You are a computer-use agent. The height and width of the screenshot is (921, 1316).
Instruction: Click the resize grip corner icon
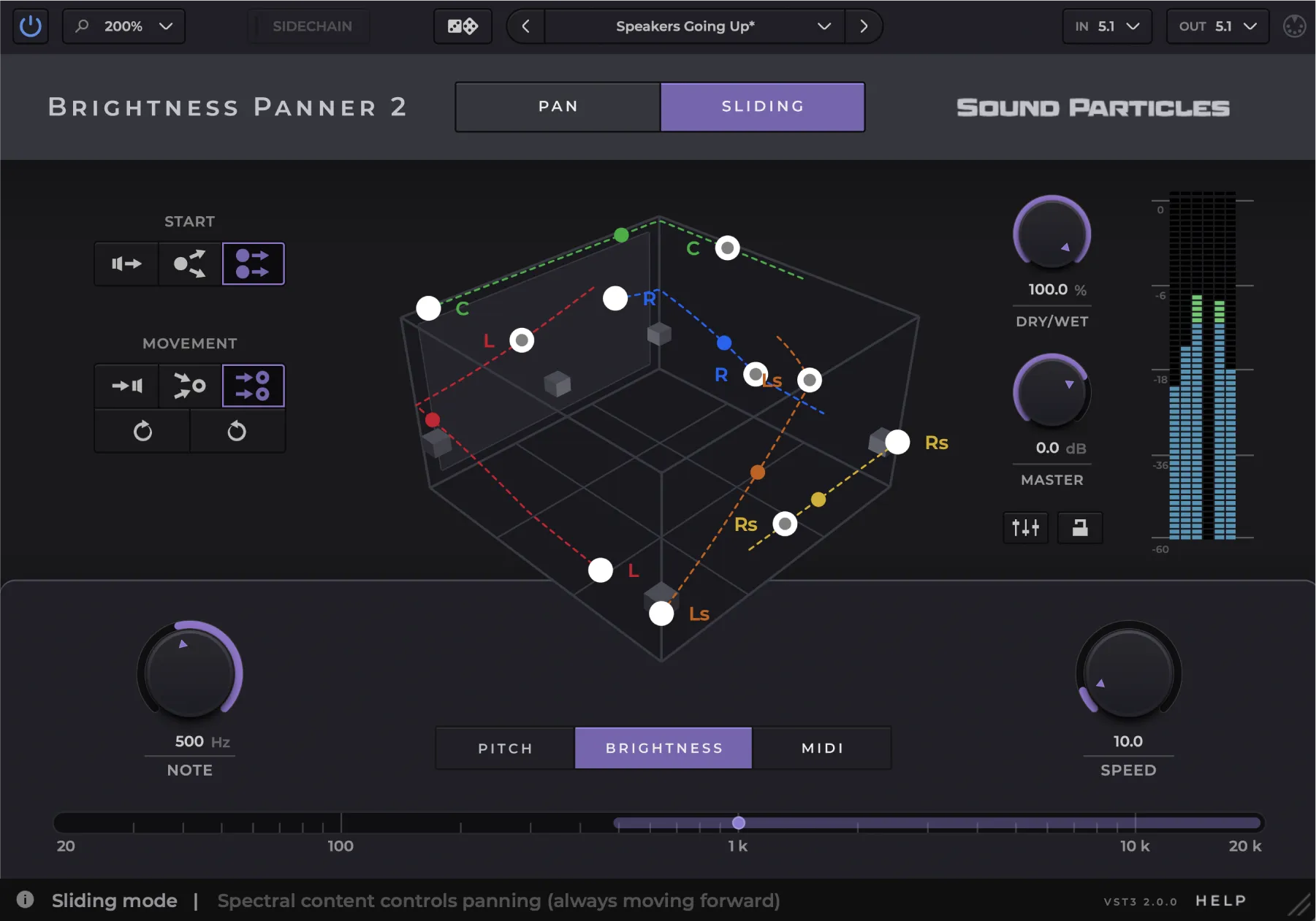point(1299,906)
